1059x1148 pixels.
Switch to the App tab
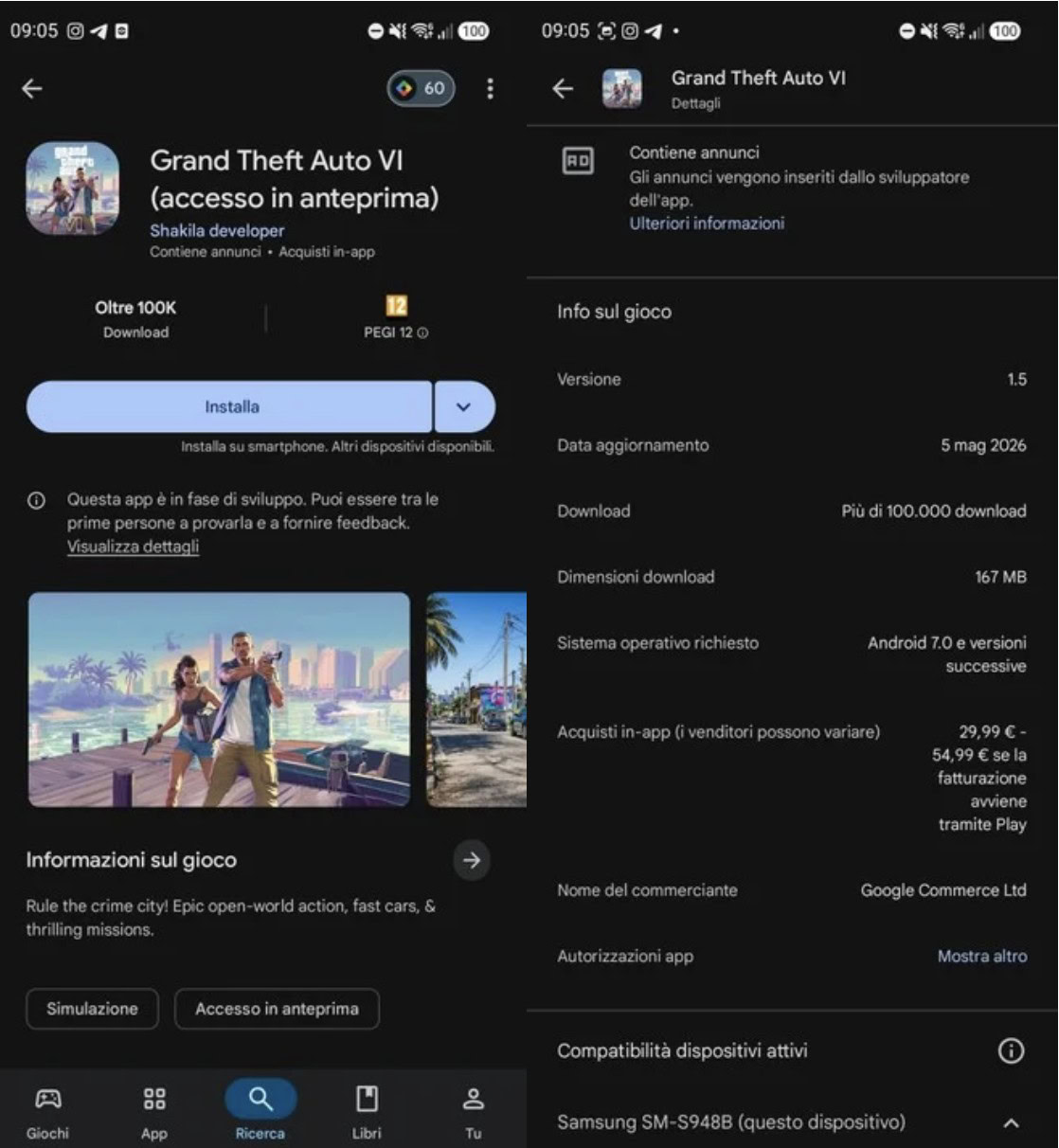coord(154,1112)
